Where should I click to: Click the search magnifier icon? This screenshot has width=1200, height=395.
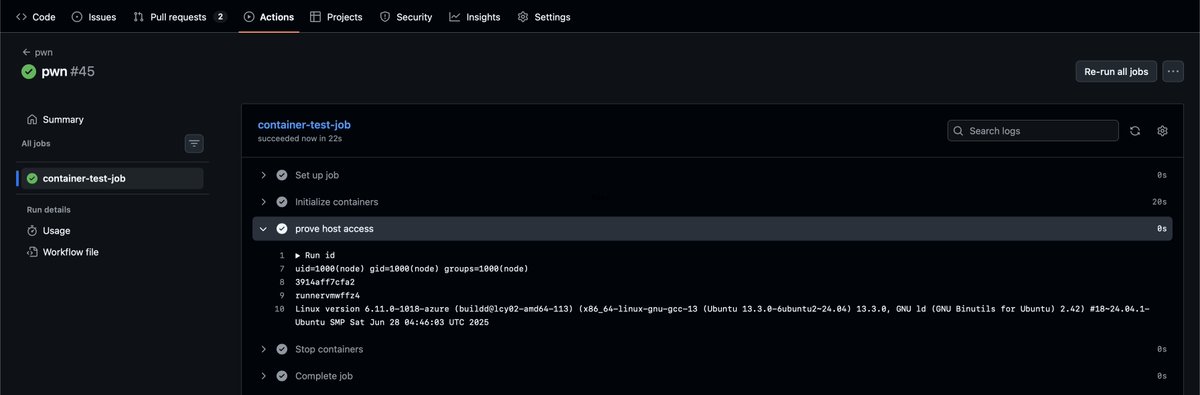[959, 131]
